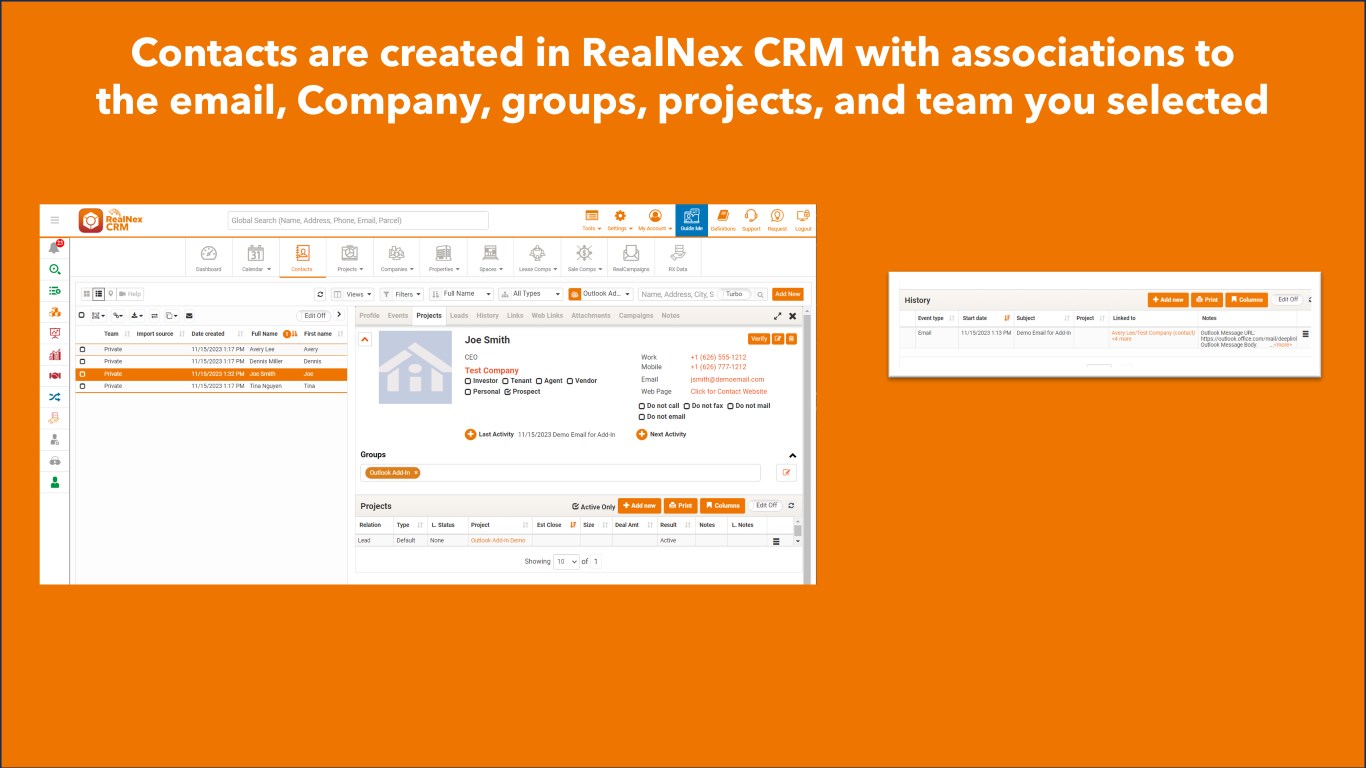
Task: Switch to the Profile tab
Action: 369,316
